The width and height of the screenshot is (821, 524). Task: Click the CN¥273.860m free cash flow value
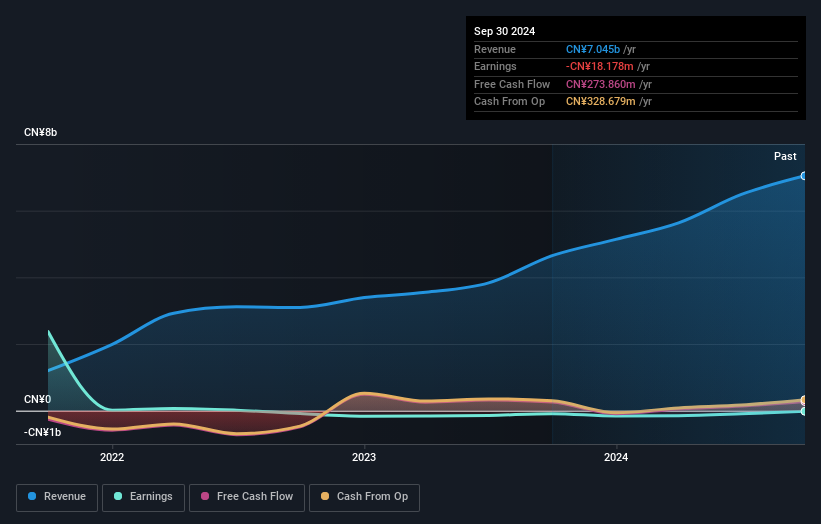pyautogui.click(x=601, y=84)
